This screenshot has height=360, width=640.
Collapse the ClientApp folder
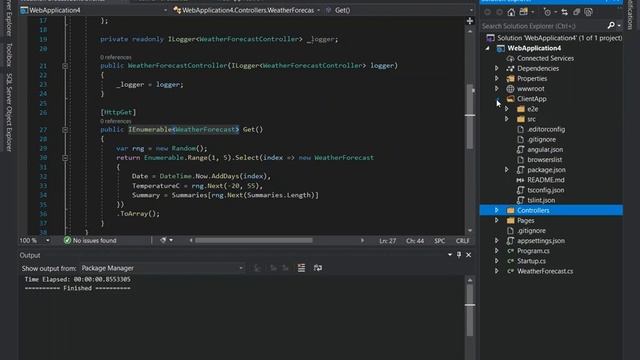coord(497,99)
